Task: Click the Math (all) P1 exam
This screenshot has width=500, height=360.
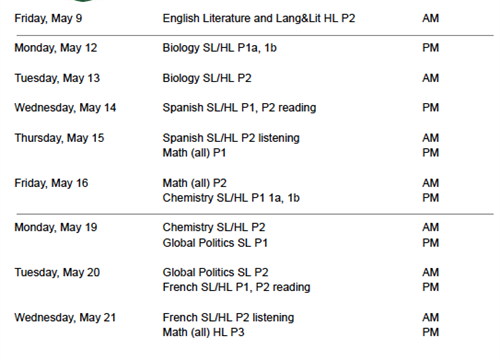Action: (x=194, y=153)
